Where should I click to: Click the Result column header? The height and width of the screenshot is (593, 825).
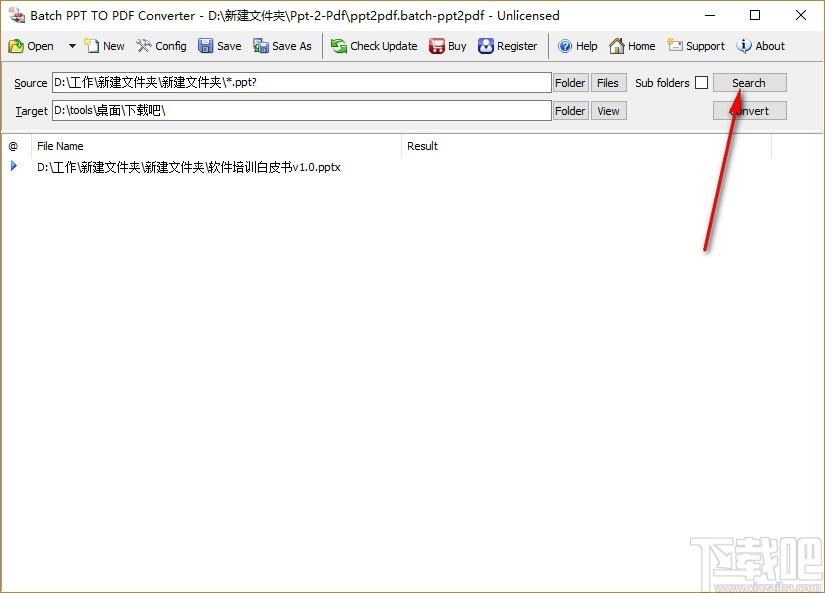point(586,146)
